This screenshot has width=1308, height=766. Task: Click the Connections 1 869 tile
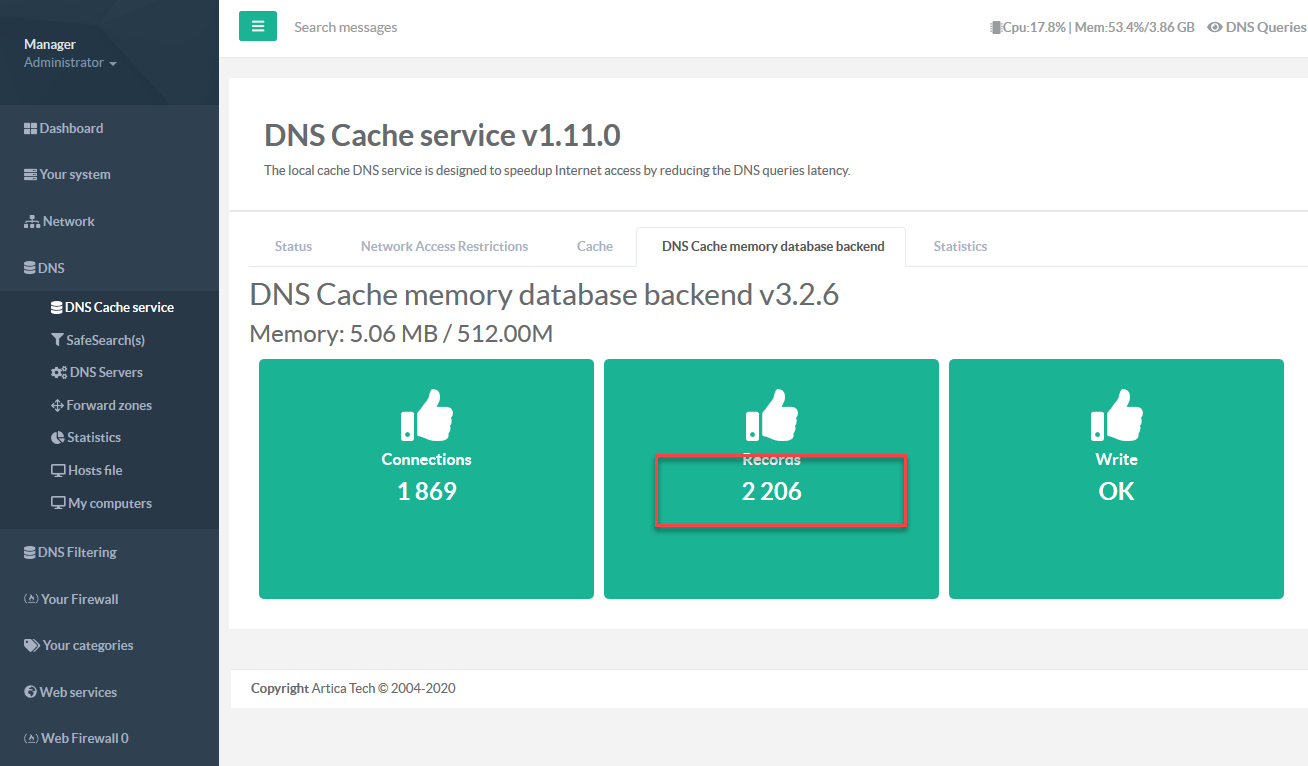[x=426, y=479]
